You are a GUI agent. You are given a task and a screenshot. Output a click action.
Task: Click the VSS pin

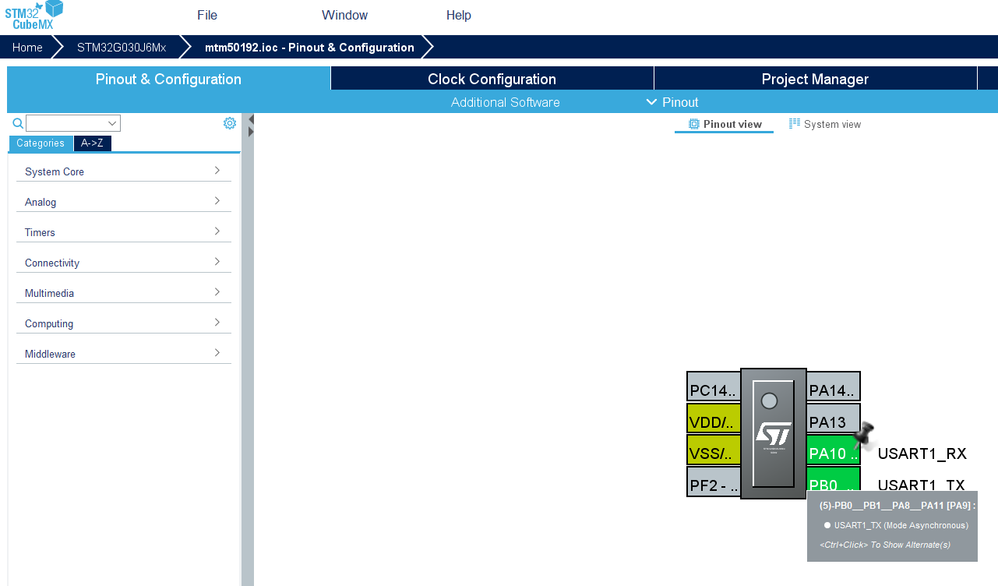click(x=713, y=450)
